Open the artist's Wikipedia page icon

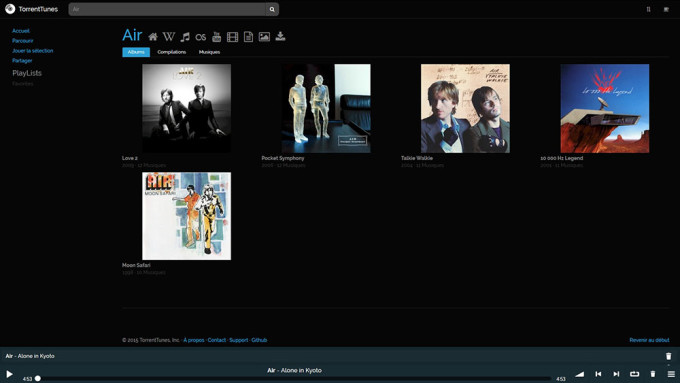point(169,37)
